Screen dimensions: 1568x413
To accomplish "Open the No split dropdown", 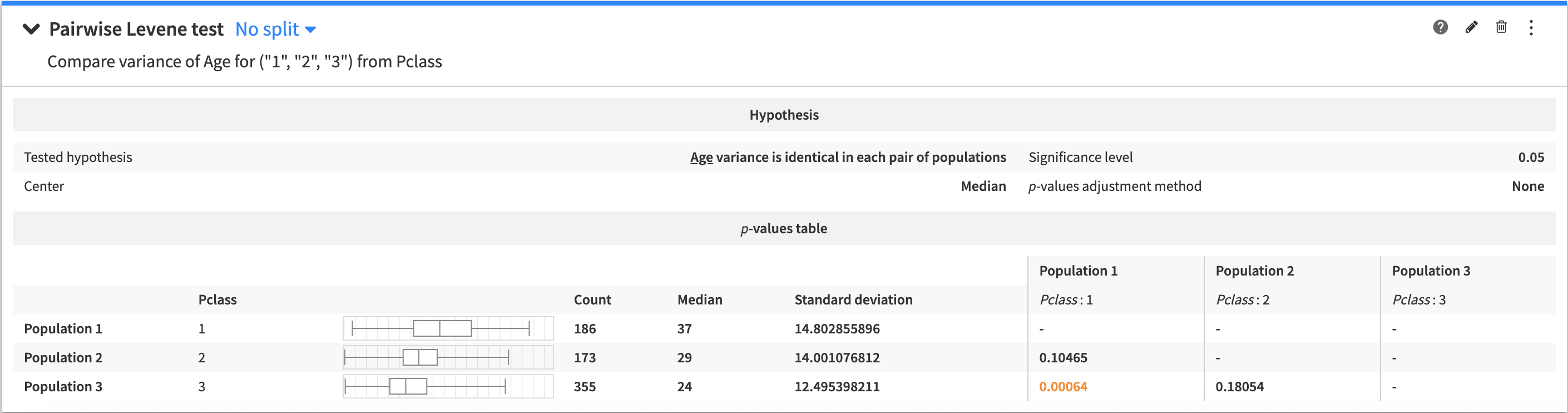I will tap(275, 29).
